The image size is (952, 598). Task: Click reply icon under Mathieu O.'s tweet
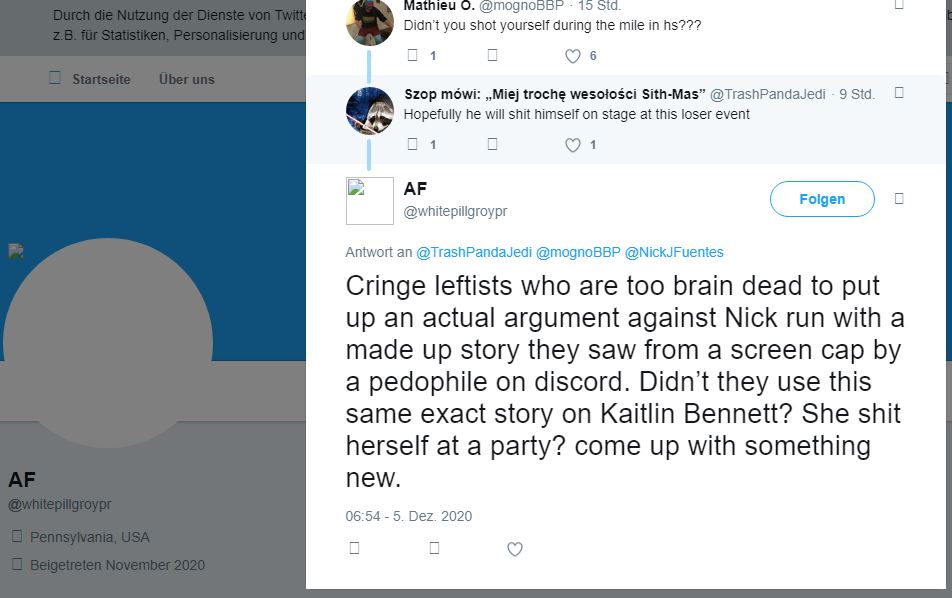click(x=412, y=55)
